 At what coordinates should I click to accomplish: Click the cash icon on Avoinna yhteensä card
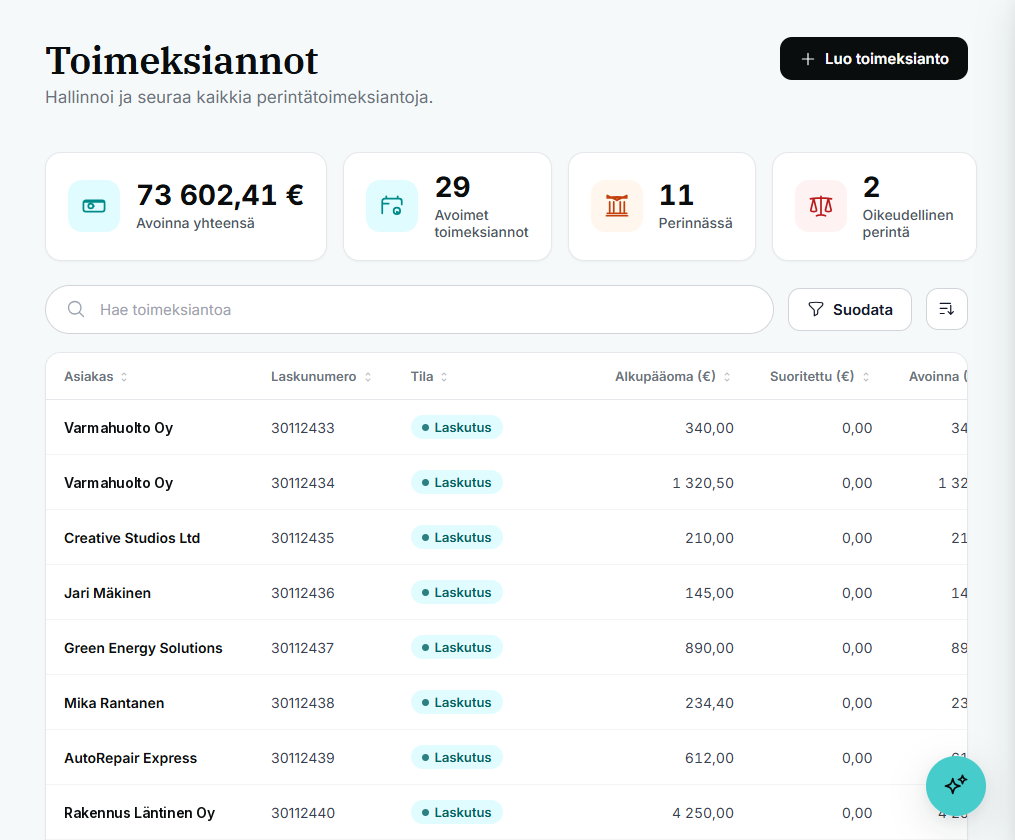pos(94,206)
